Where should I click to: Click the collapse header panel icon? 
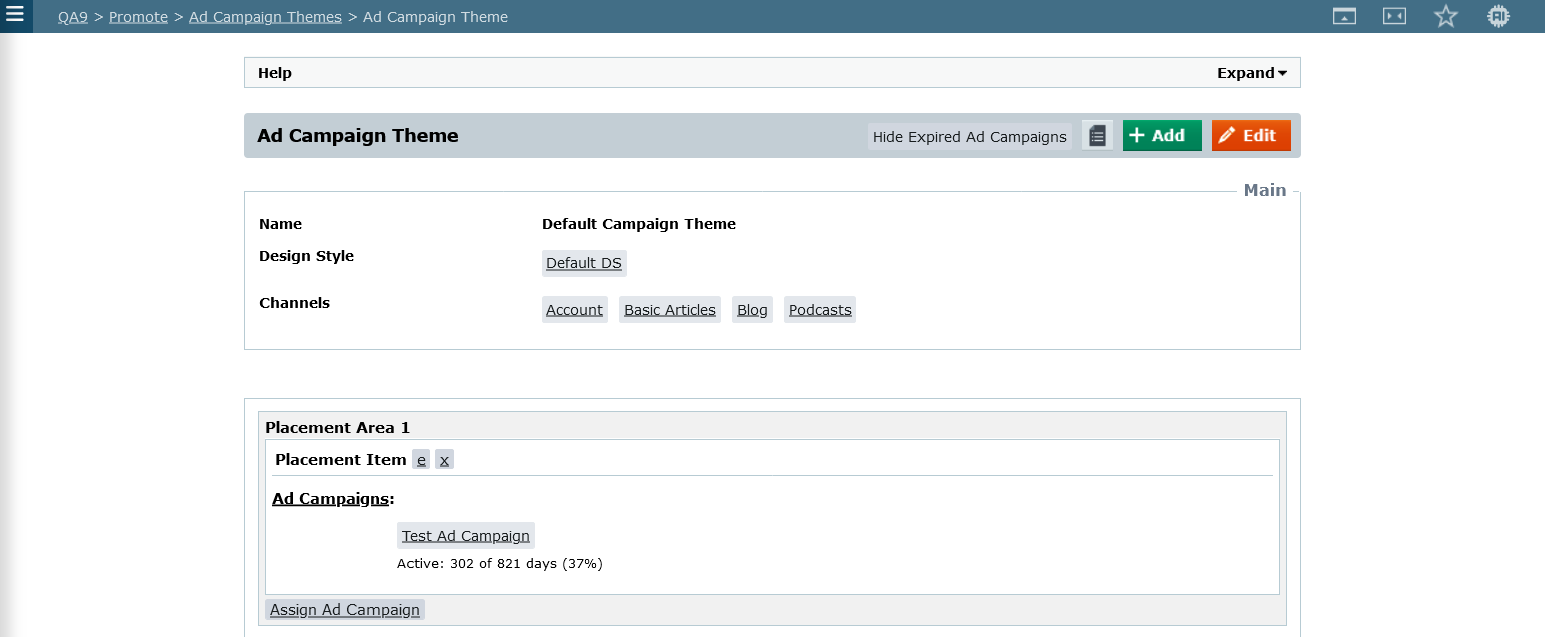pyautogui.click(x=1344, y=16)
